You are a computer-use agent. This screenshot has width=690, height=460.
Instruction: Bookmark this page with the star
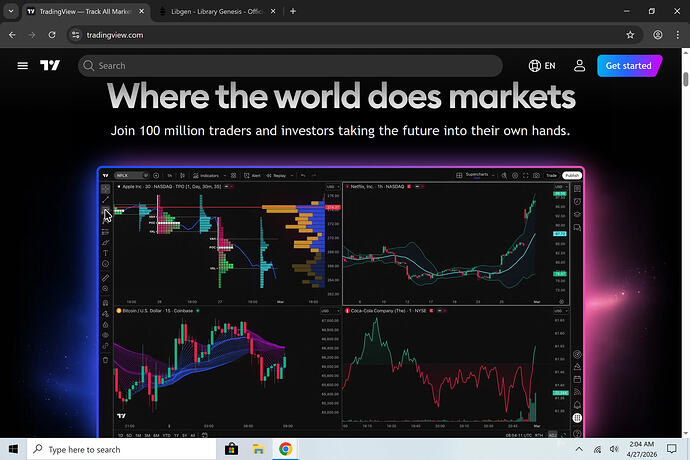pyautogui.click(x=630, y=35)
